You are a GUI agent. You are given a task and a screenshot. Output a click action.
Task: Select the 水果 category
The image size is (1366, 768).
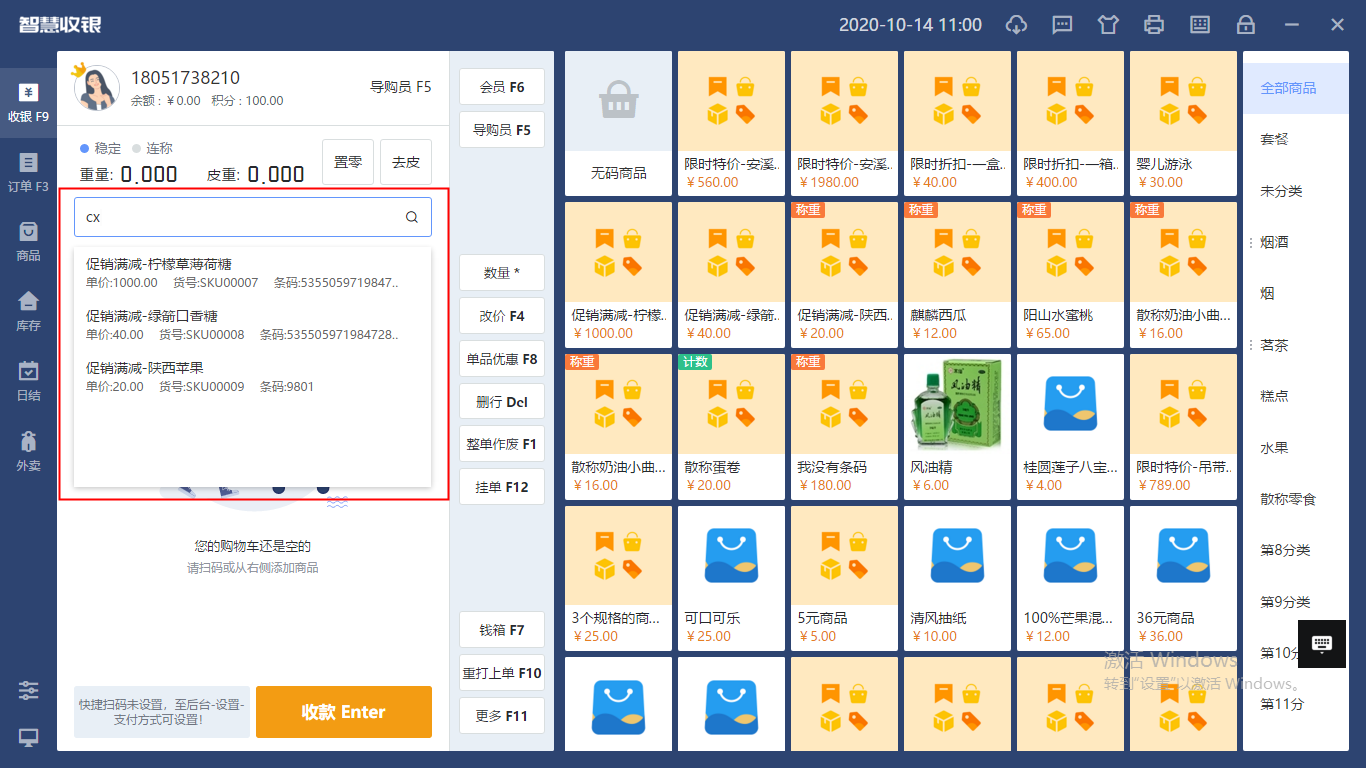(1274, 448)
